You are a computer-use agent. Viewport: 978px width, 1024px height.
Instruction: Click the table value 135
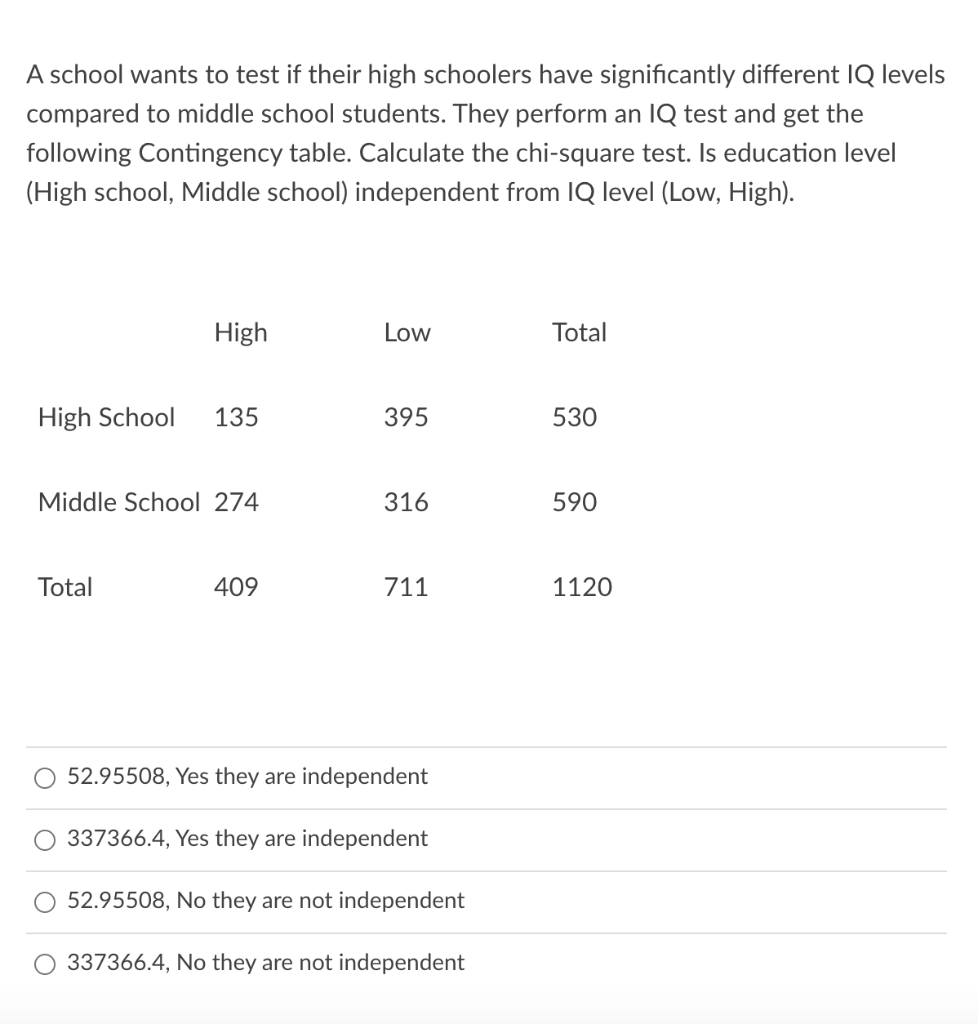pyautogui.click(x=237, y=418)
